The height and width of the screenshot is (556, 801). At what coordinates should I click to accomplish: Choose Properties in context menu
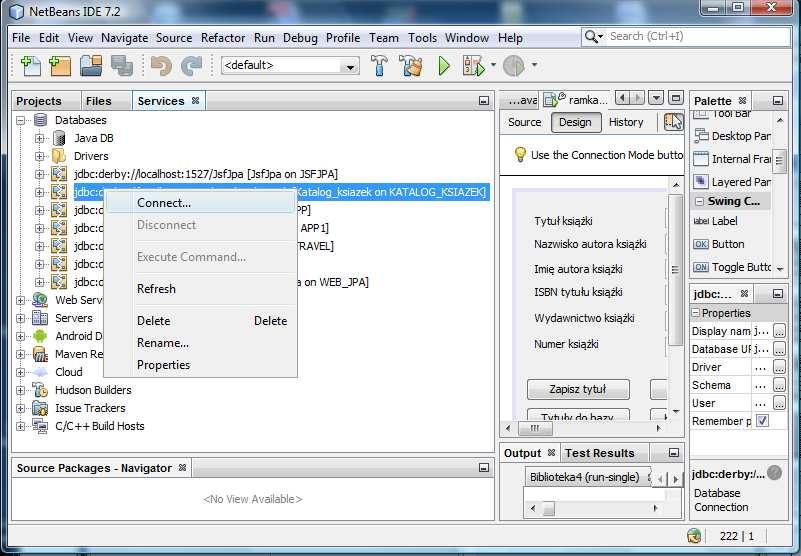[200, 365]
